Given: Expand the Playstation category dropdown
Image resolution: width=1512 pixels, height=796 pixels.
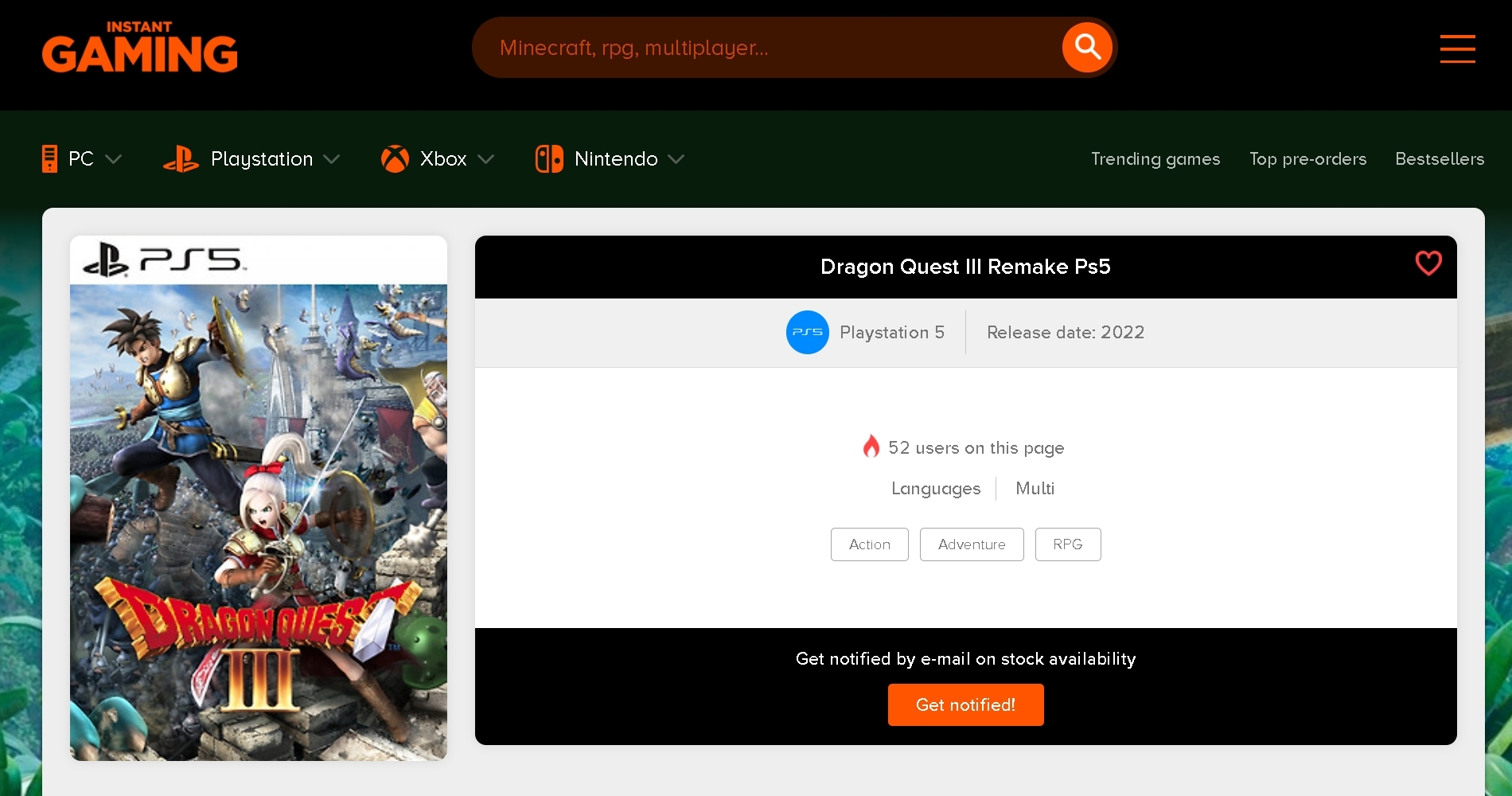Looking at the screenshot, I should pos(333,160).
